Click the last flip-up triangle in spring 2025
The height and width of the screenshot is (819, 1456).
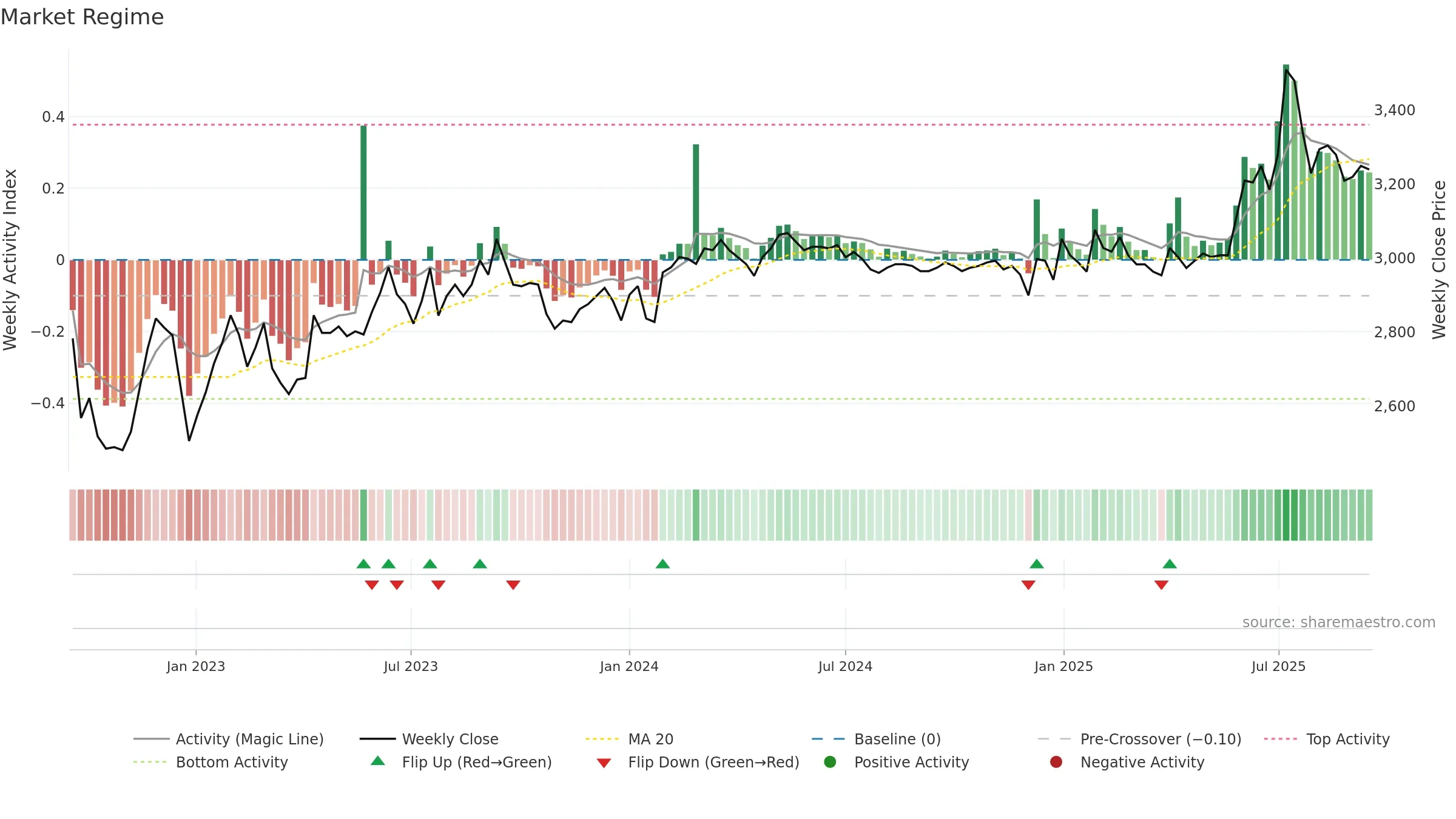(1170, 564)
